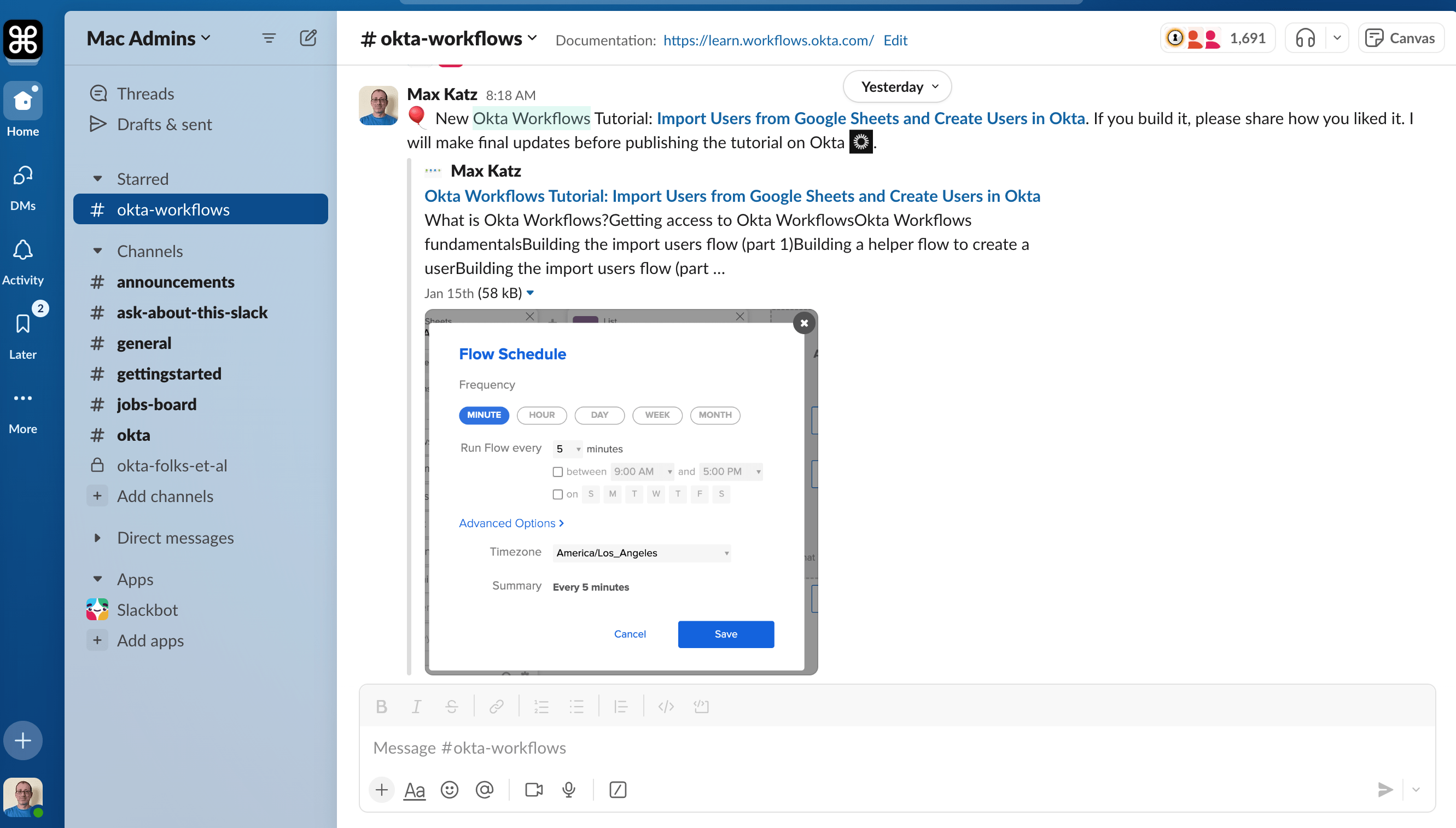1456x828 pixels.
Task: Expand the Direct messages section
Action: coord(98,538)
